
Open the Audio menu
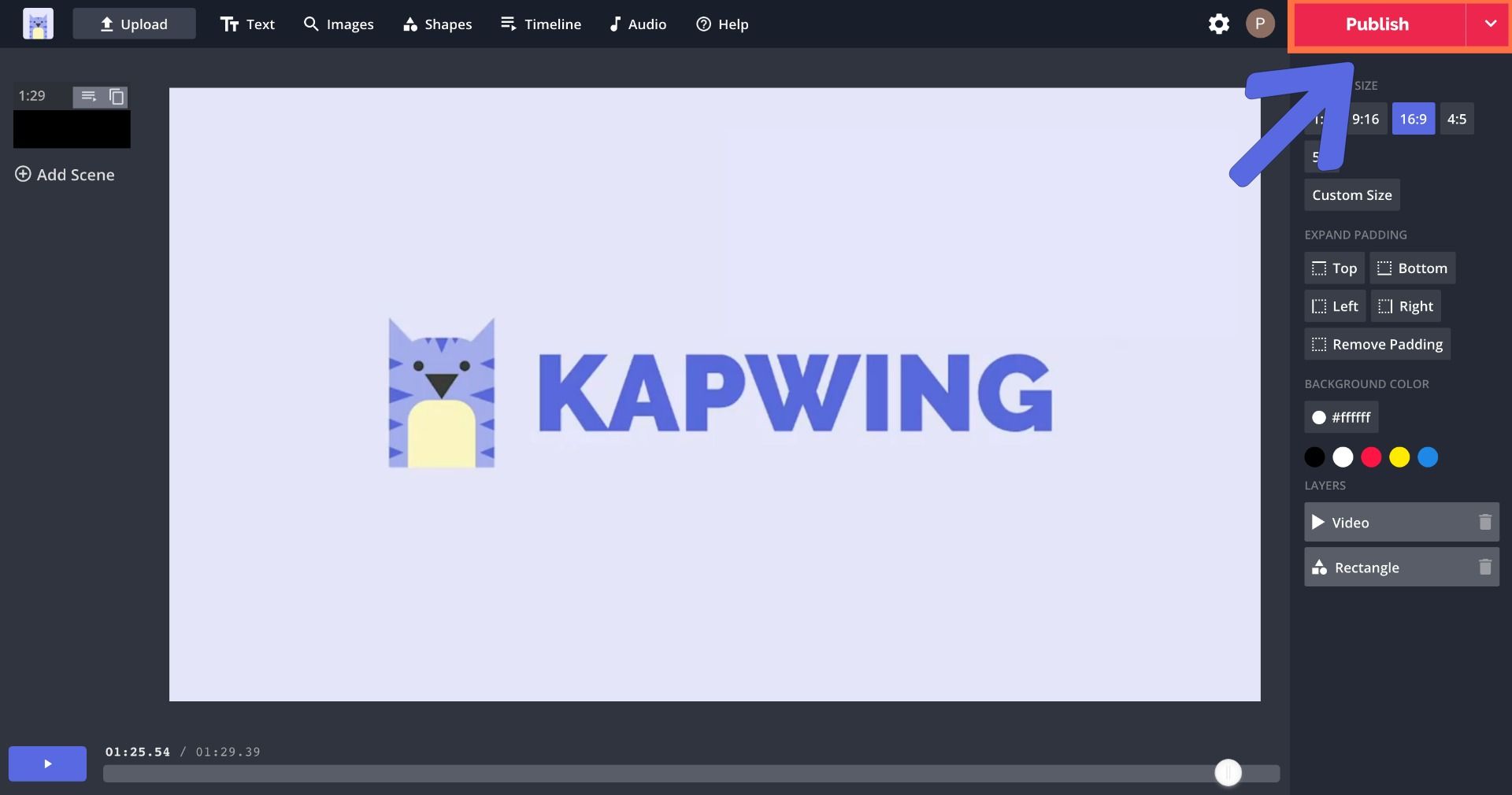coord(638,24)
